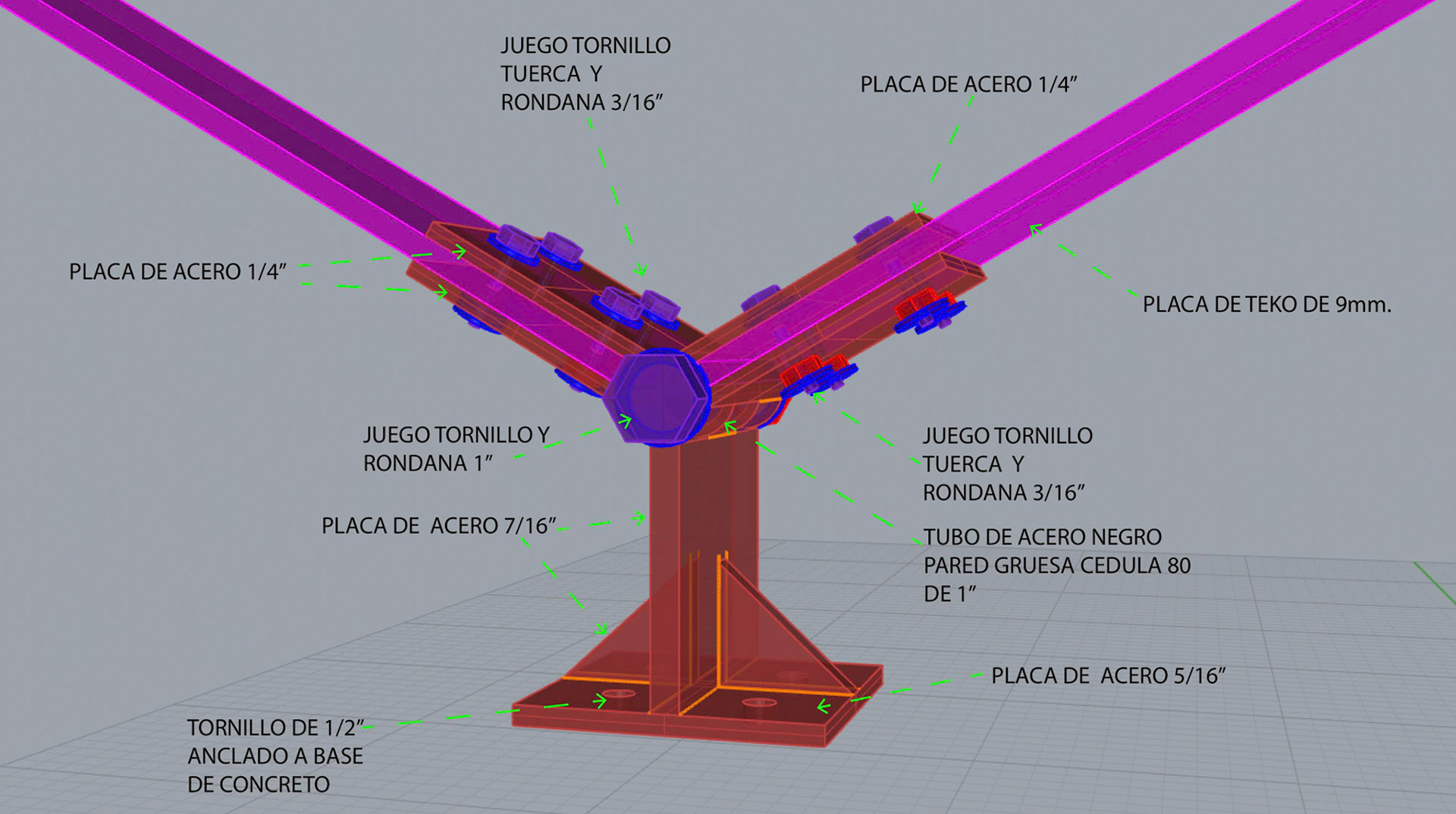Click the upper red nut on right bracket
Image resolution: width=1456 pixels, height=814 pixels.
pyautogui.click(x=922, y=303)
